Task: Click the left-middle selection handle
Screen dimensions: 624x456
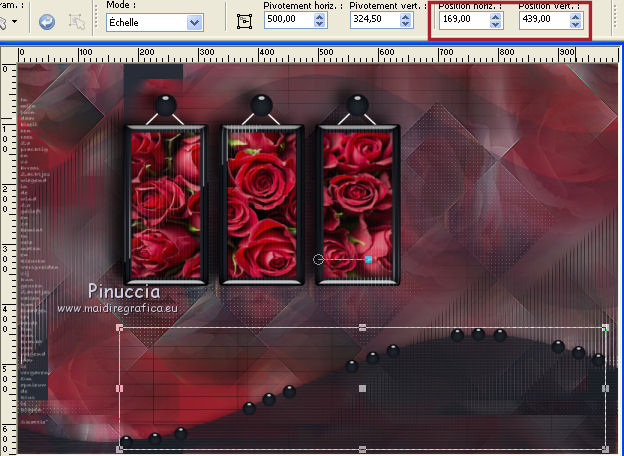Action: coord(119,388)
